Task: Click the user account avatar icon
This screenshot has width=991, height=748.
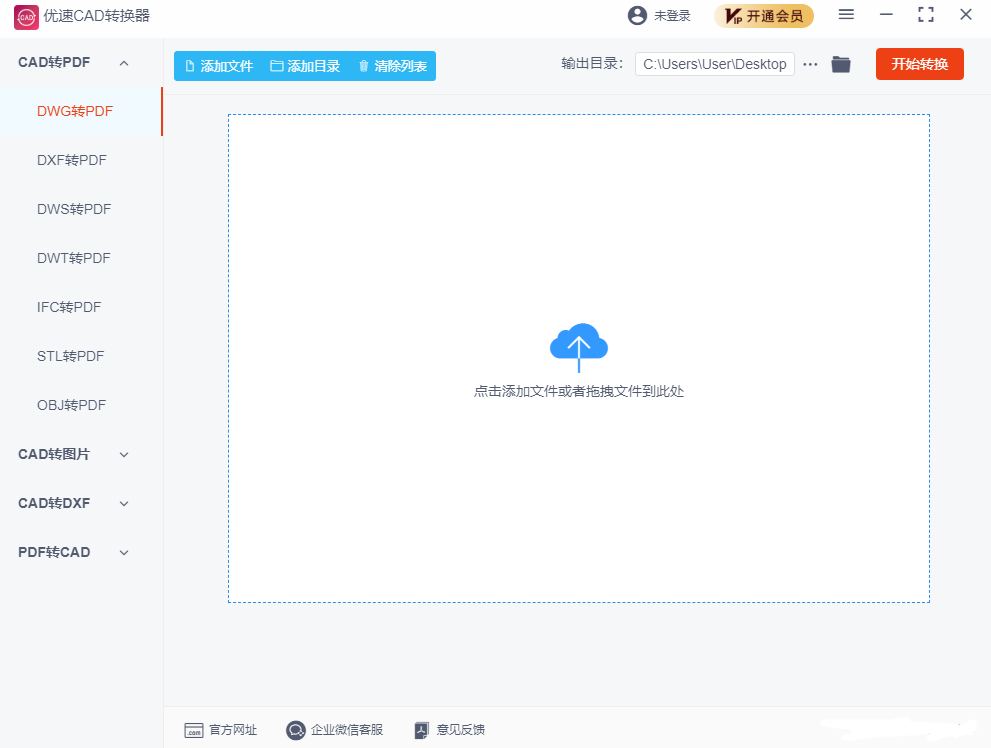Action: point(637,15)
